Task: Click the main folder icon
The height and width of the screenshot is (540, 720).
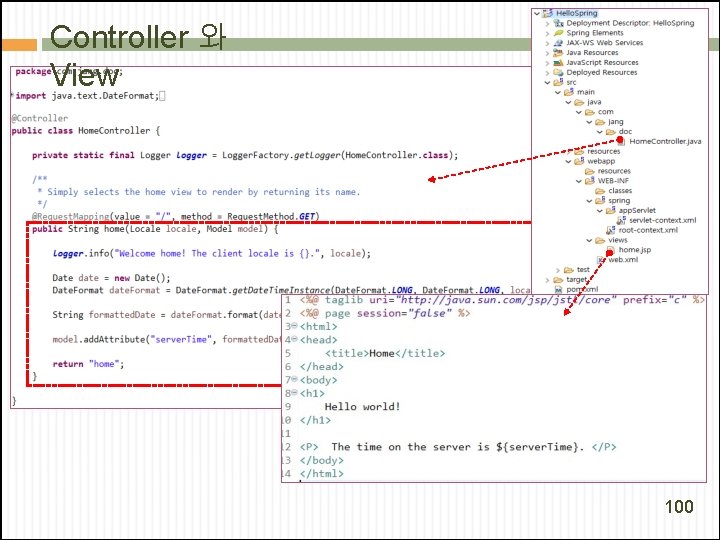Action: (569, 92)
